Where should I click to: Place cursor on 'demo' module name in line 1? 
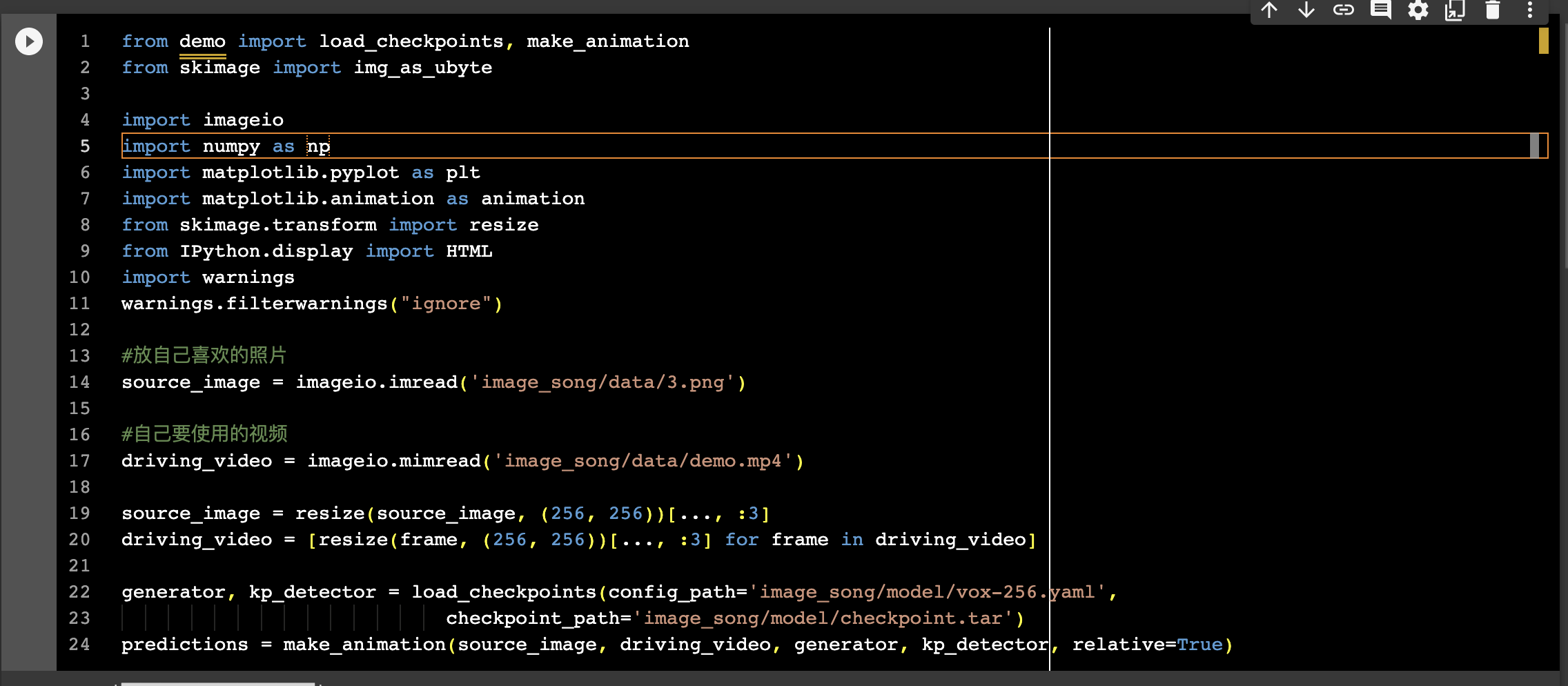click(x=202, y=41)
